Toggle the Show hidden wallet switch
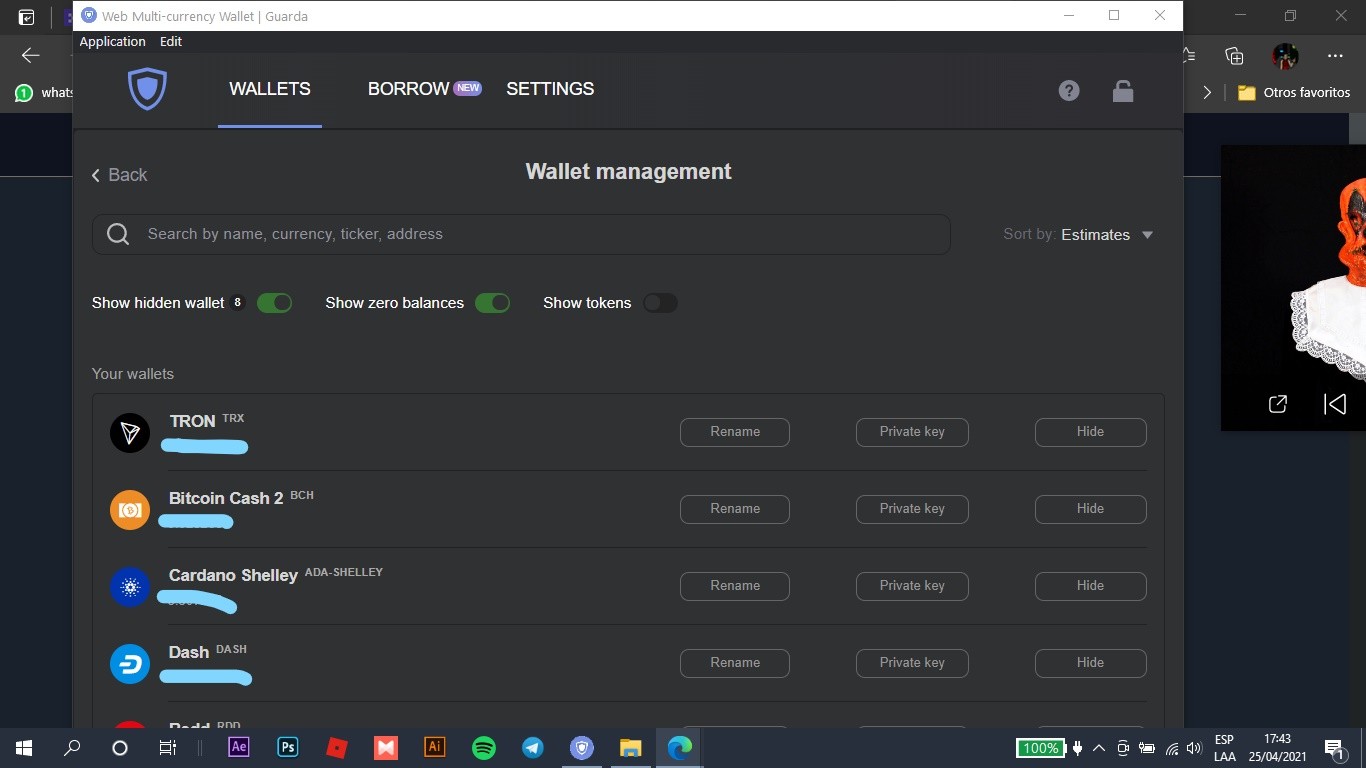Viewport: 1366px width, 768px height. [275, 303]
